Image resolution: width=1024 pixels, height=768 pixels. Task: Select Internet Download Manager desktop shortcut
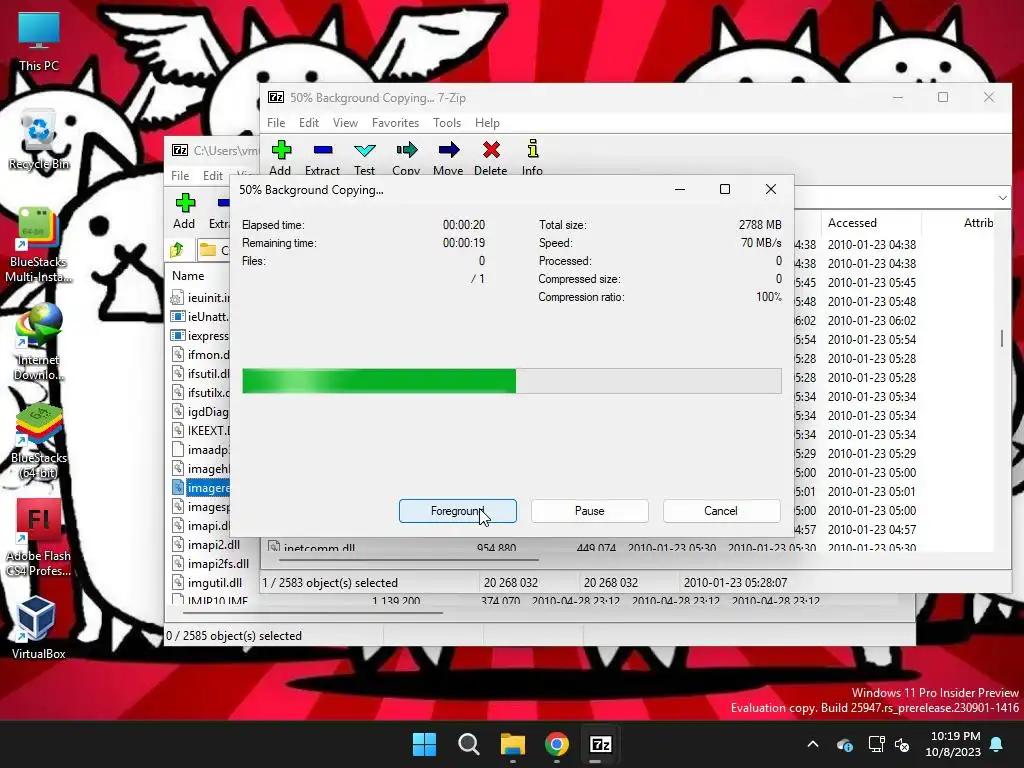[39, 343]
